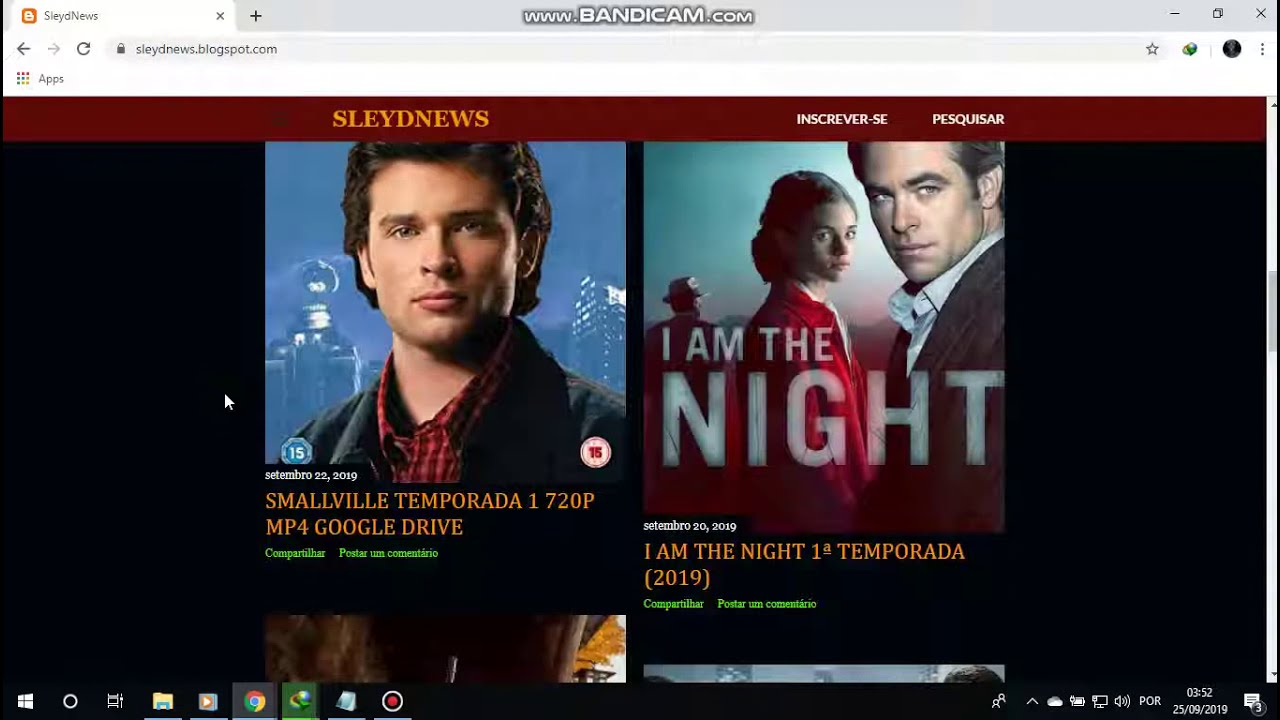
Task: Click Postar um comentário under Smallville post
Action: click(x=388, y=553)
